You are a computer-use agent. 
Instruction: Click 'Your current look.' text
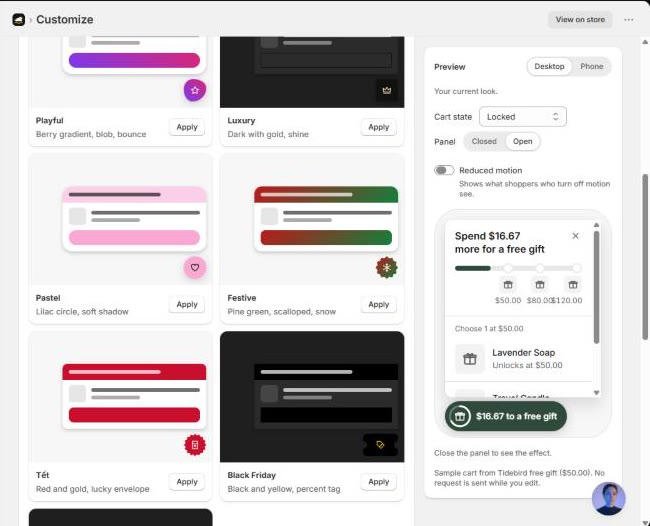click(x=466, y=91)
